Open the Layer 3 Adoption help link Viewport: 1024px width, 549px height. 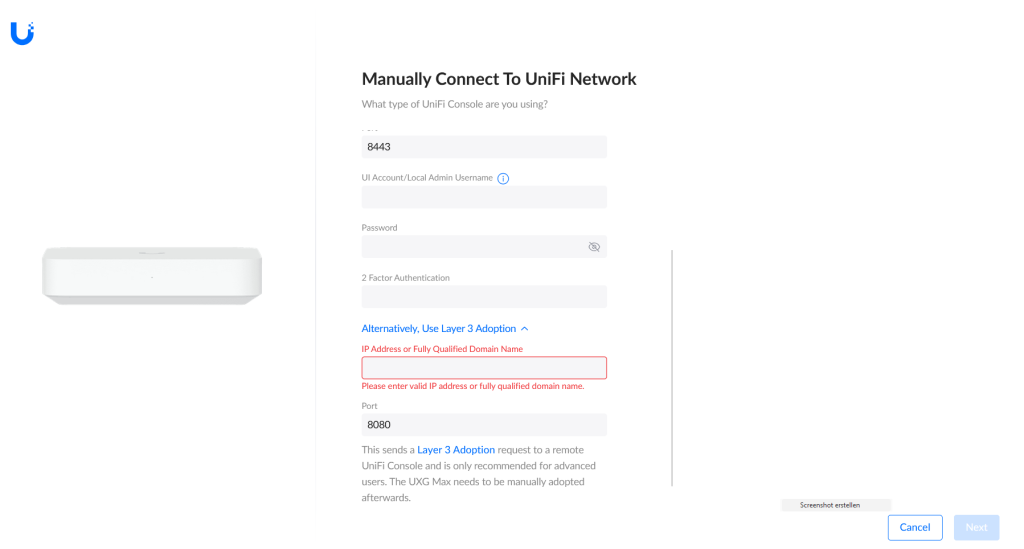click(x=456, y=450)
